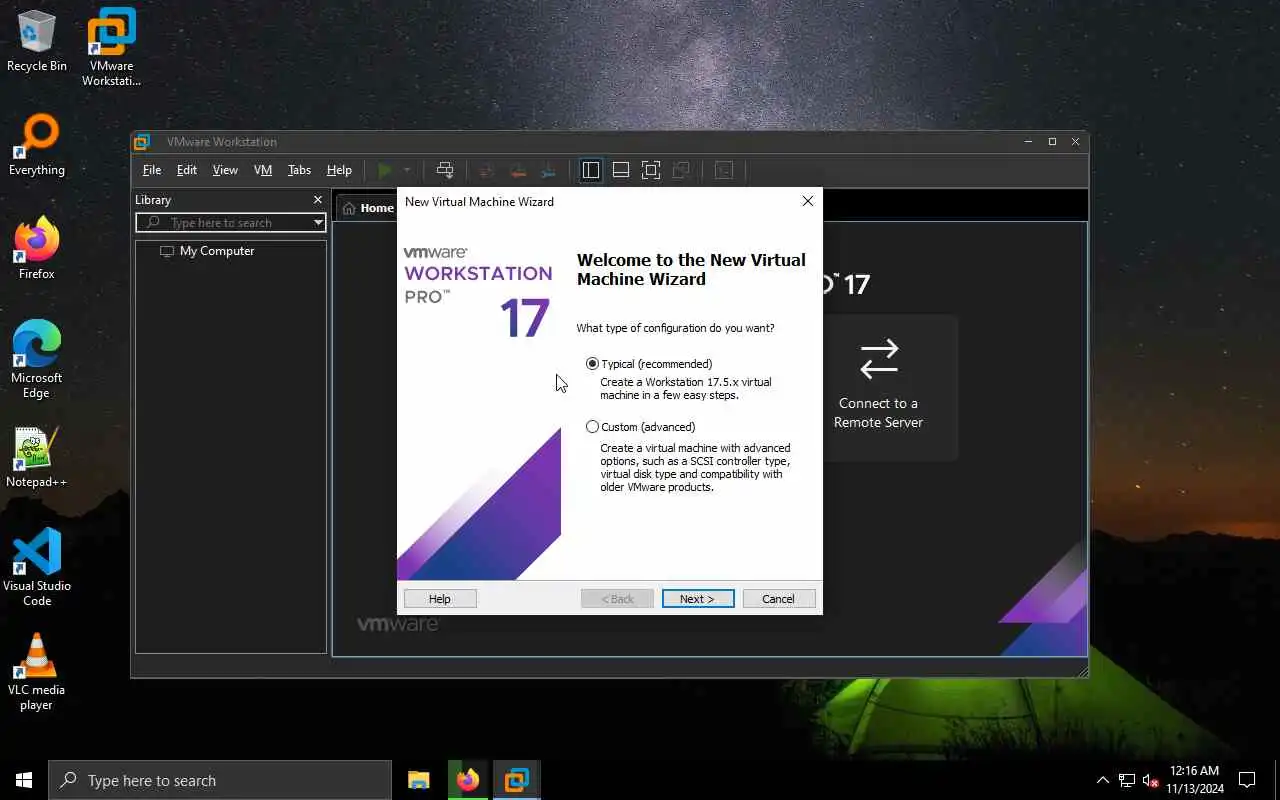The image size is (1280, 800).
Task: Open Recycle Bin desktop icon
Action: click(37, 42)
